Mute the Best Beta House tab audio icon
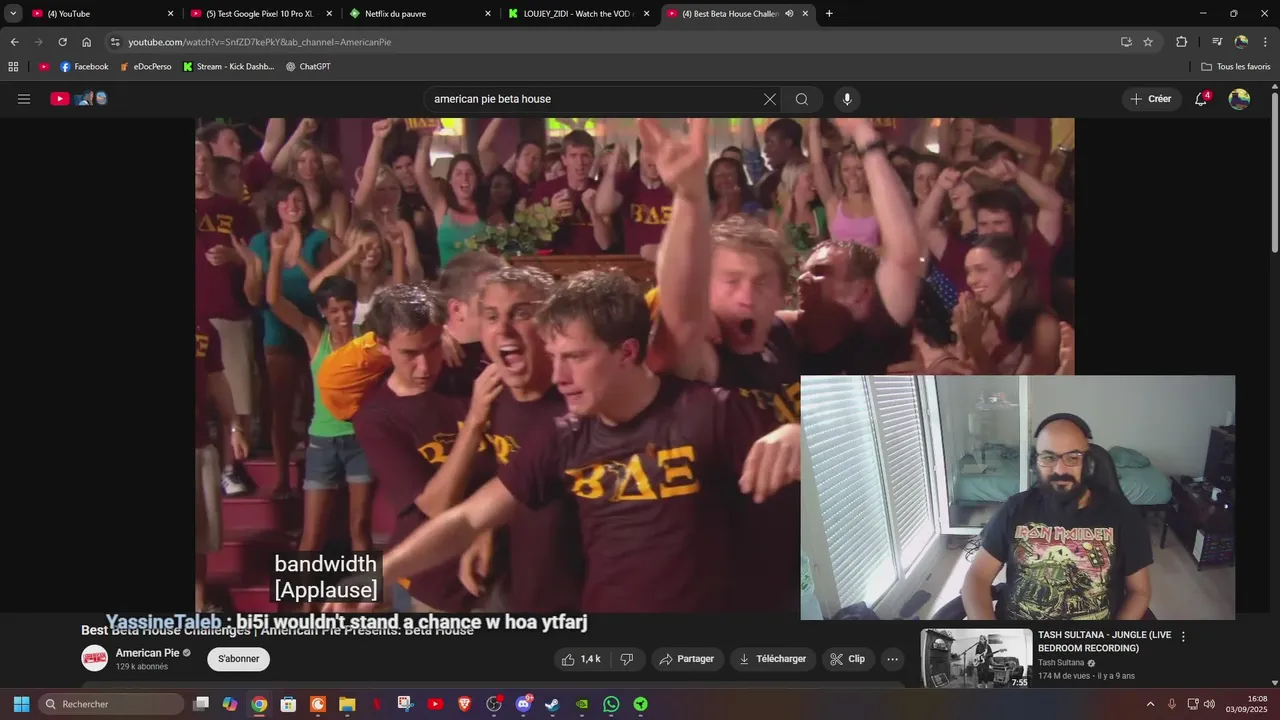The image size is (1280, 720). [789, 14]
